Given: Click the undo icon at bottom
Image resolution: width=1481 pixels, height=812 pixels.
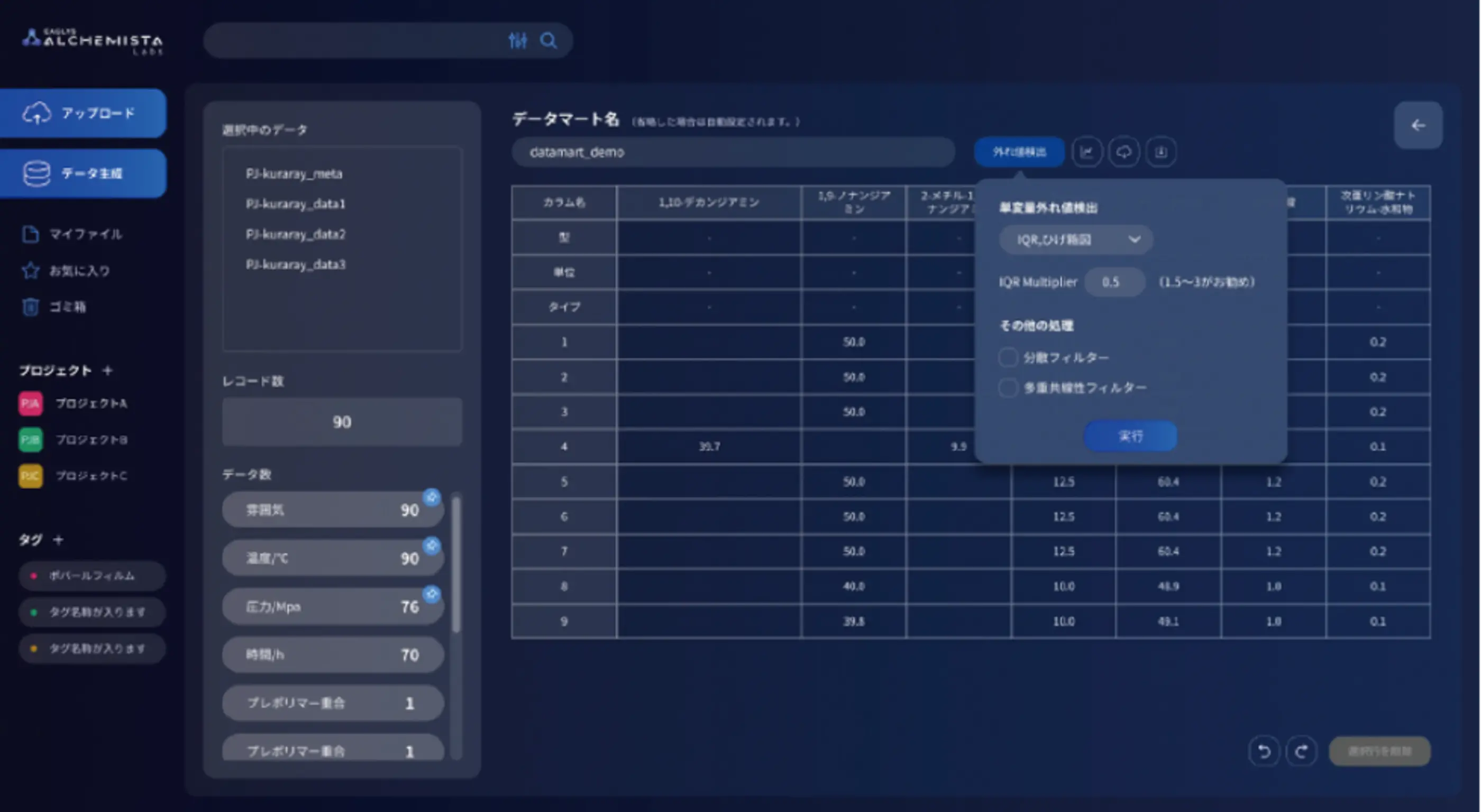Looking at the screenshot, I should click(1264, 751).
